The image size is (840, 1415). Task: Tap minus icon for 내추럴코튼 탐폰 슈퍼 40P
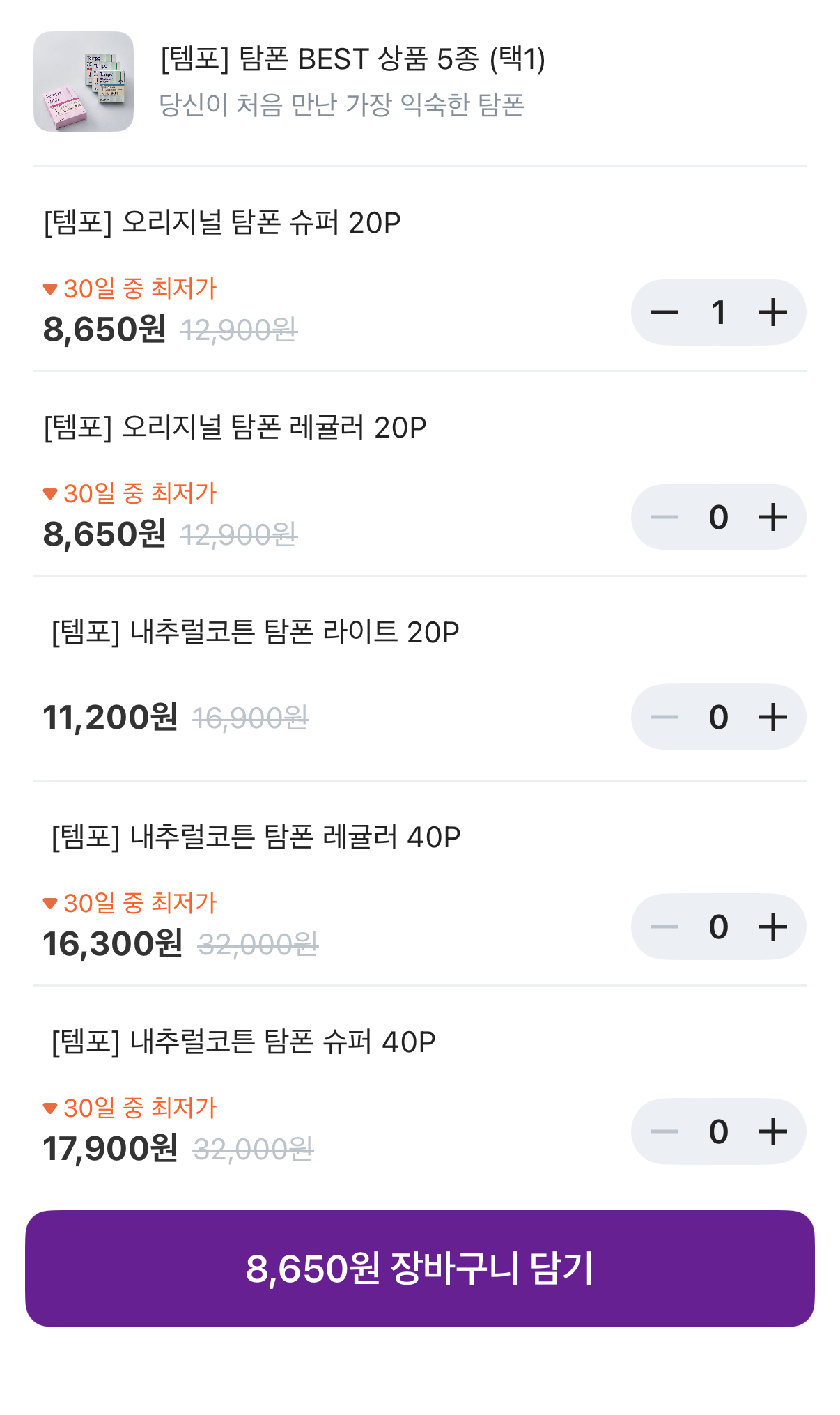664,1131
